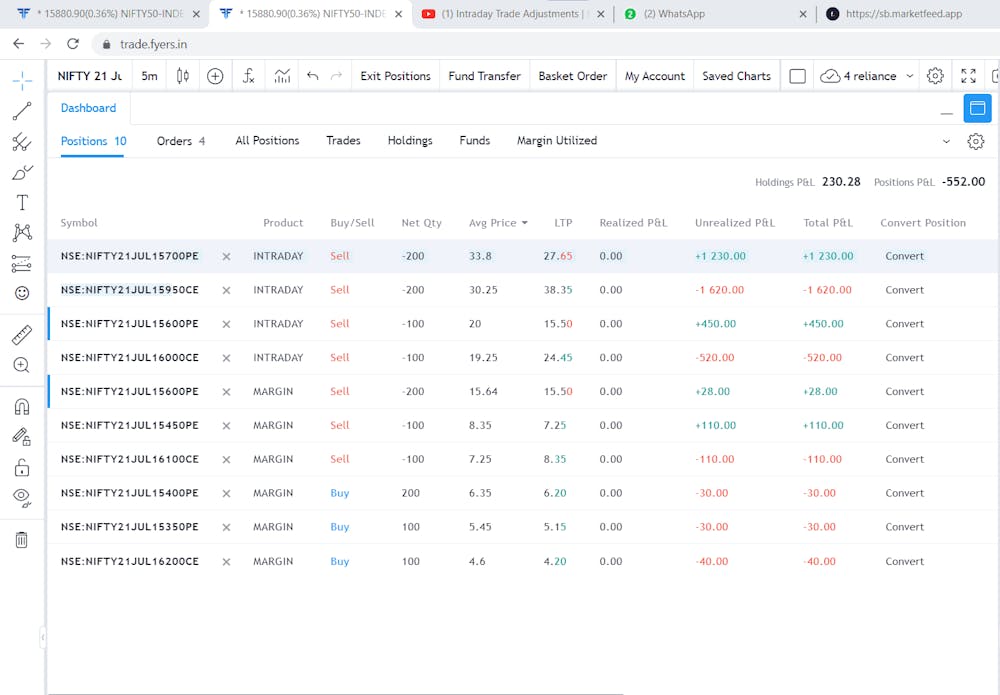Expand the 5m timeframe selector
The width and height of the screenshot is (1000, 695).
point(149,76)
